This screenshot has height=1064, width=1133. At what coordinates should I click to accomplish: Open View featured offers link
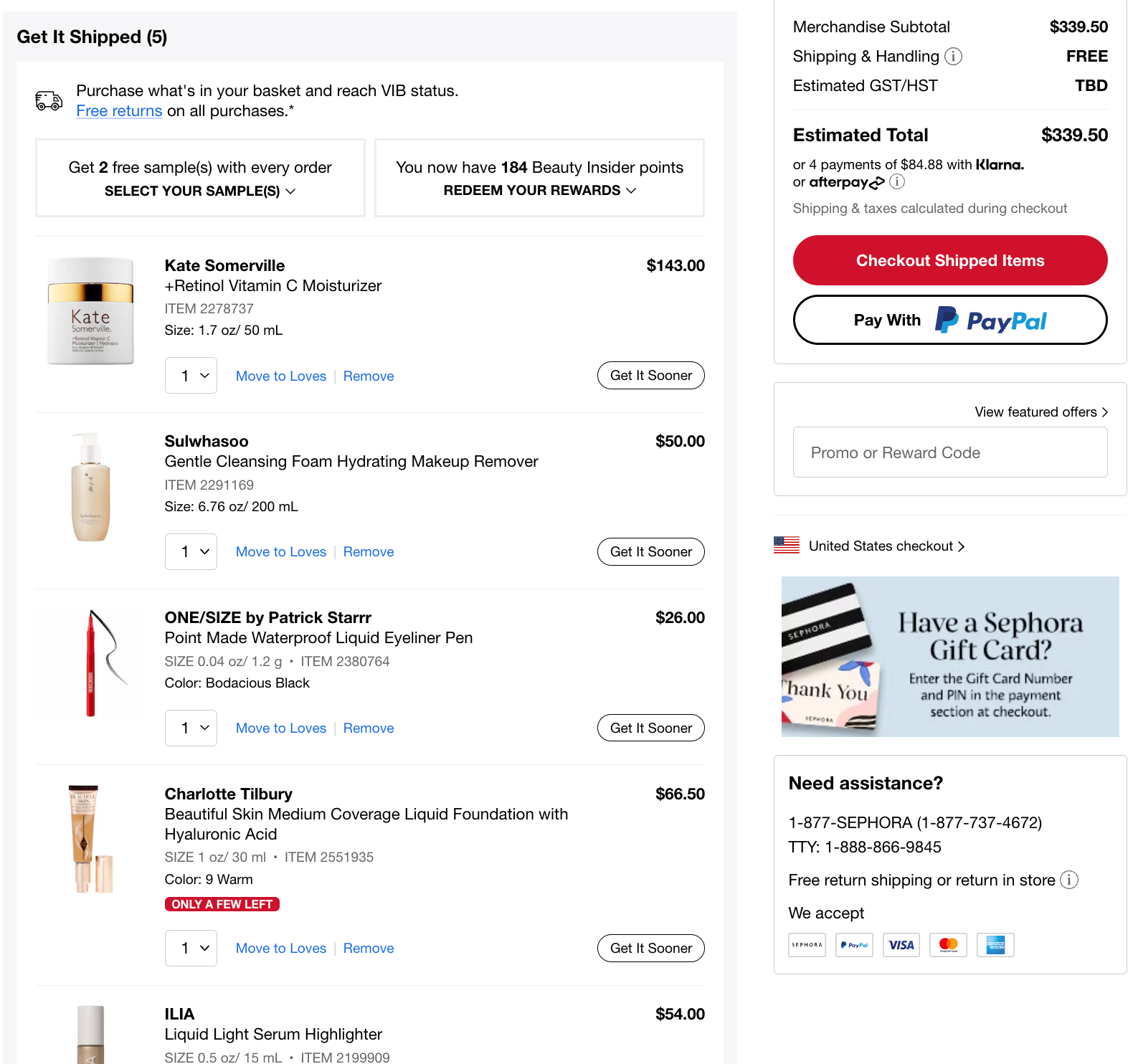click(1040, 412)
